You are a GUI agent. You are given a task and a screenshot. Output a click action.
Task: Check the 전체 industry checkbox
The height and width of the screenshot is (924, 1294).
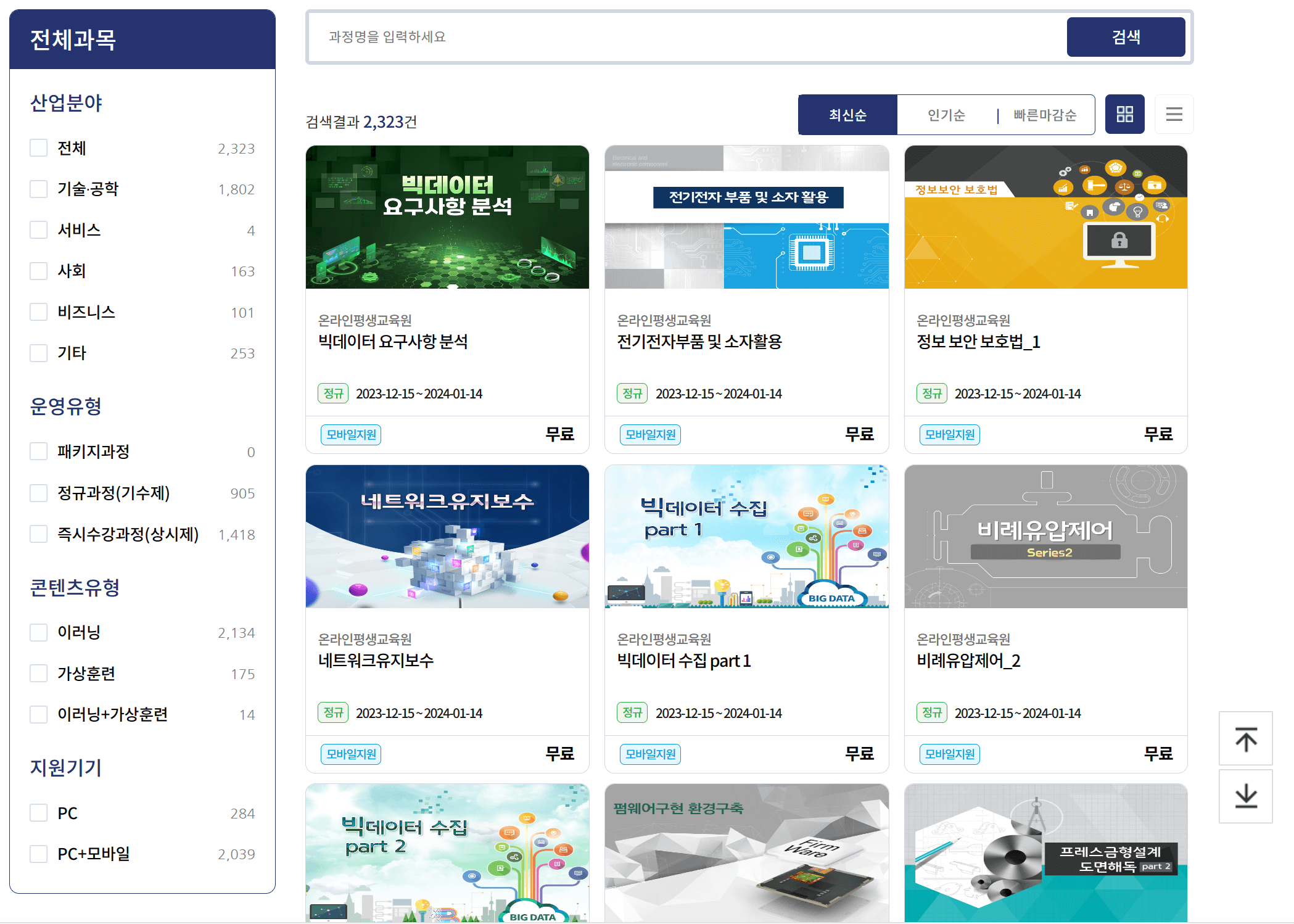[38, 147]
